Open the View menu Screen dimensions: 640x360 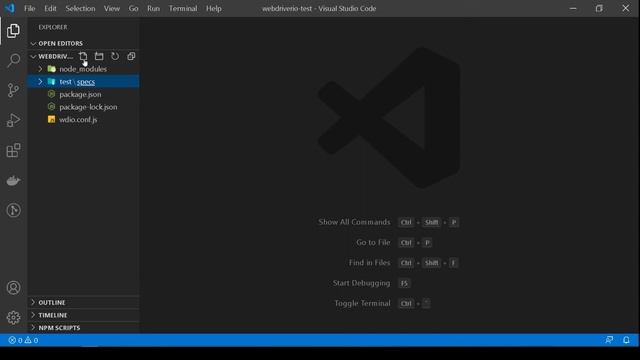[111, 8]
